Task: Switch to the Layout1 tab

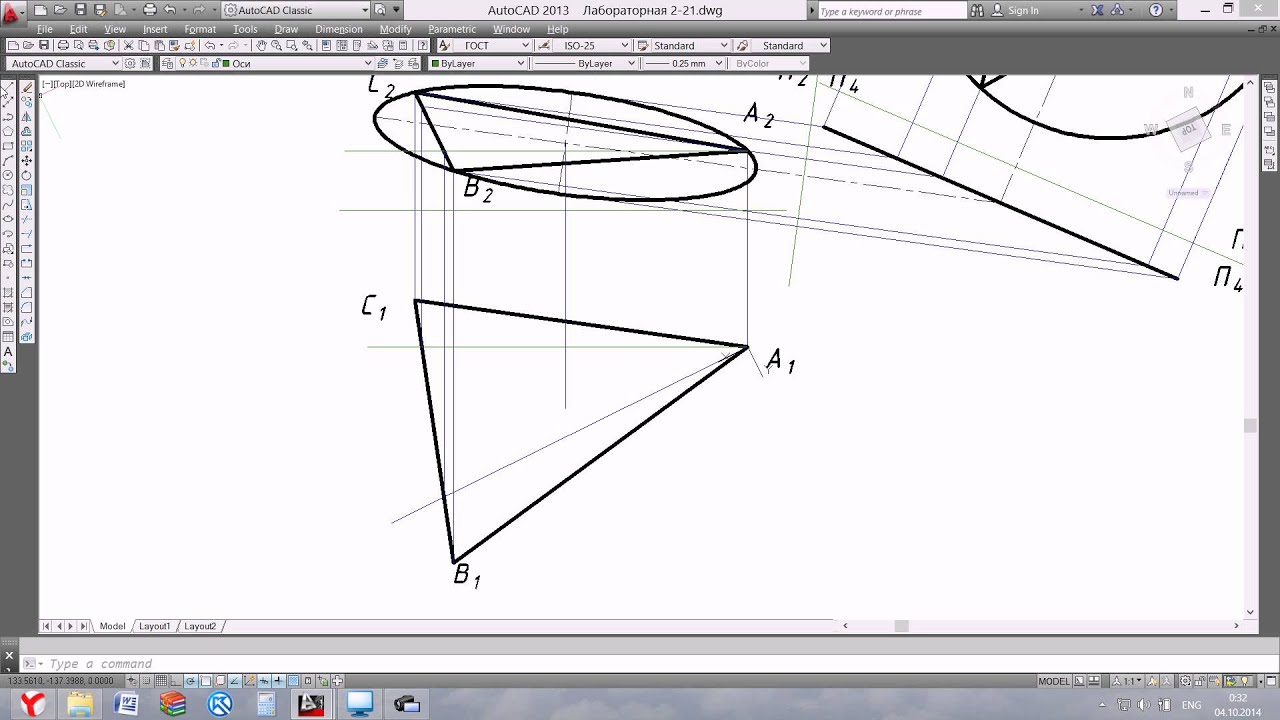Action: (x=154, y=626)
